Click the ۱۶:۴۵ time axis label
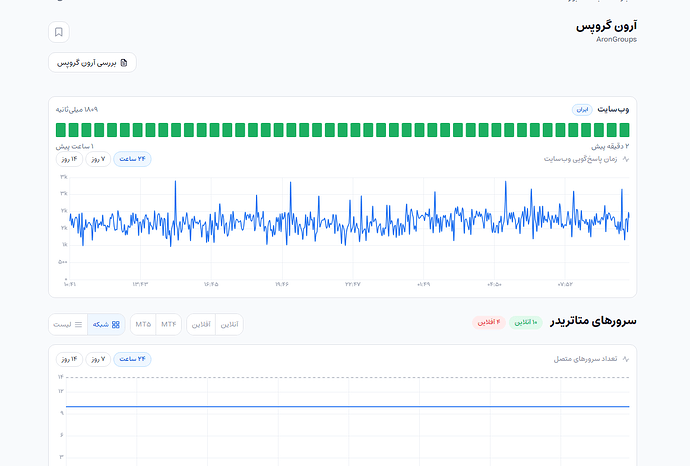The height and width of the screenshot is (466, 690). [211, 284]
